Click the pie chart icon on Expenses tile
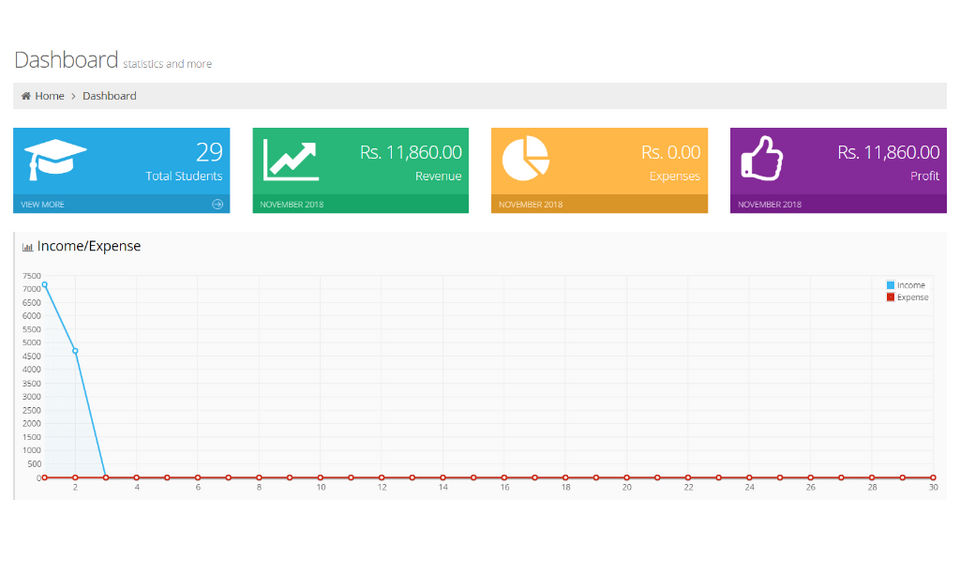Image resolution: width=960 pixels, height=563 pixels. pyautogui.click(x=525, y=158)
